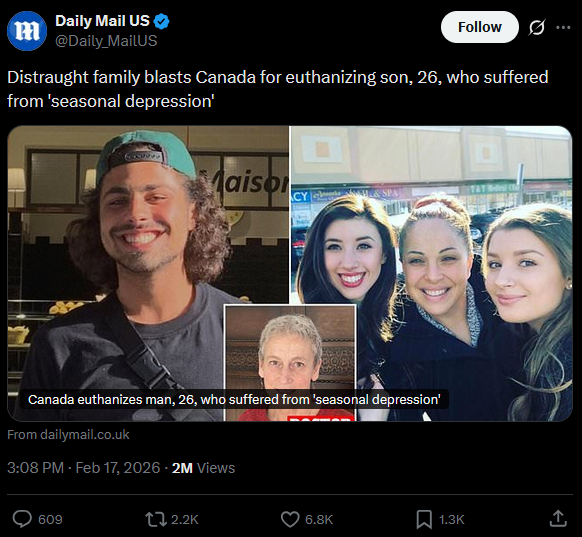Open the three-dot more options menu
This screenshot has width=582, height=537.
(x=563, y=27)
